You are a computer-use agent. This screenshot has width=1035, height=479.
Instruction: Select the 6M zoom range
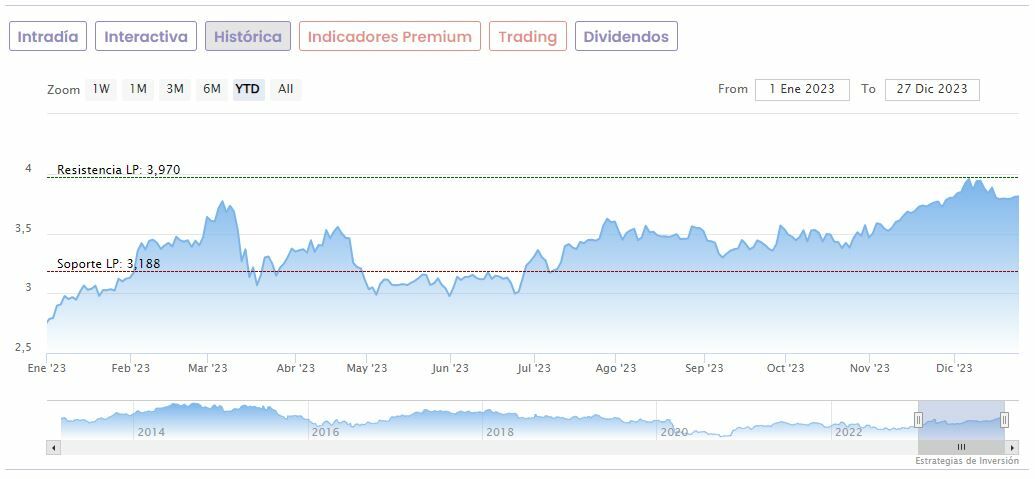tap(212, 89)
